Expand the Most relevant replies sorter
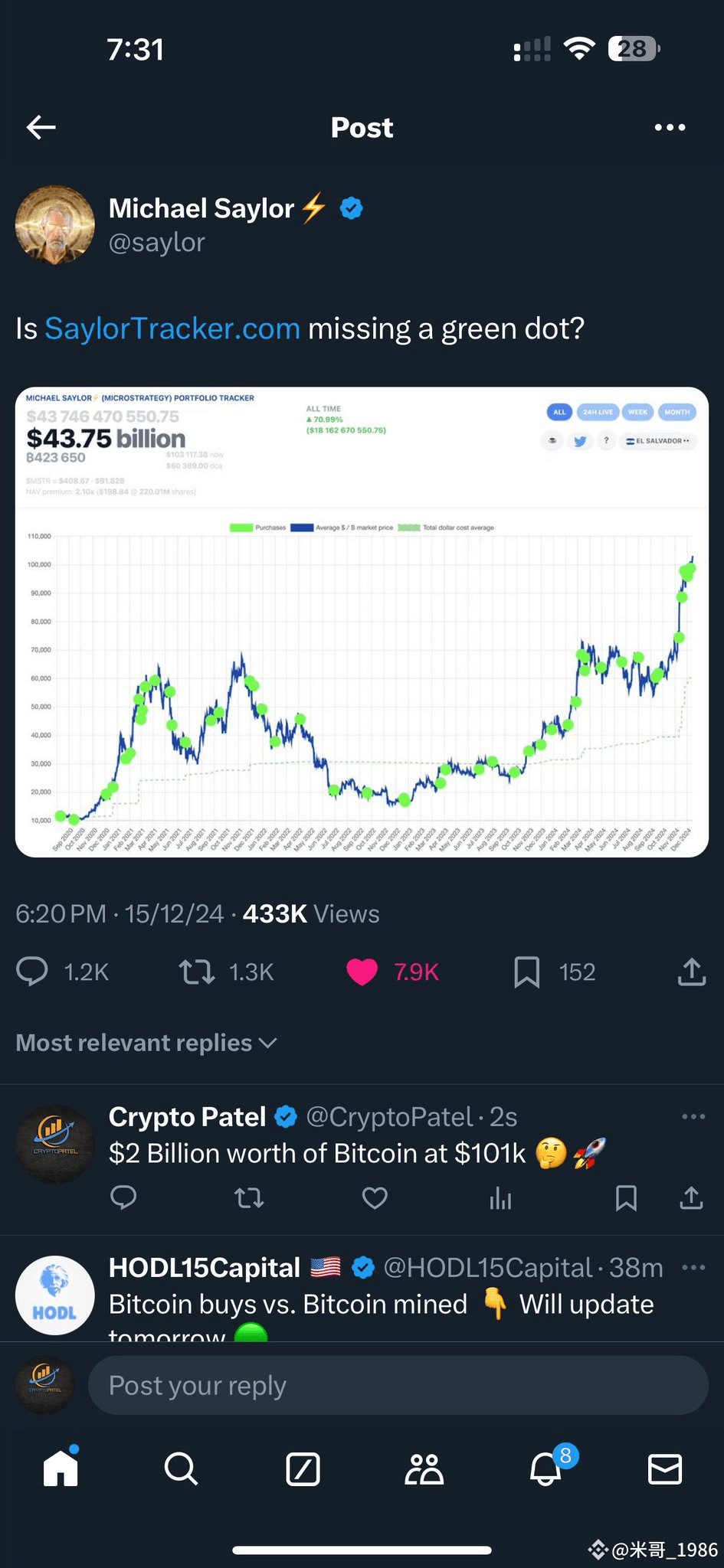 146,1043
